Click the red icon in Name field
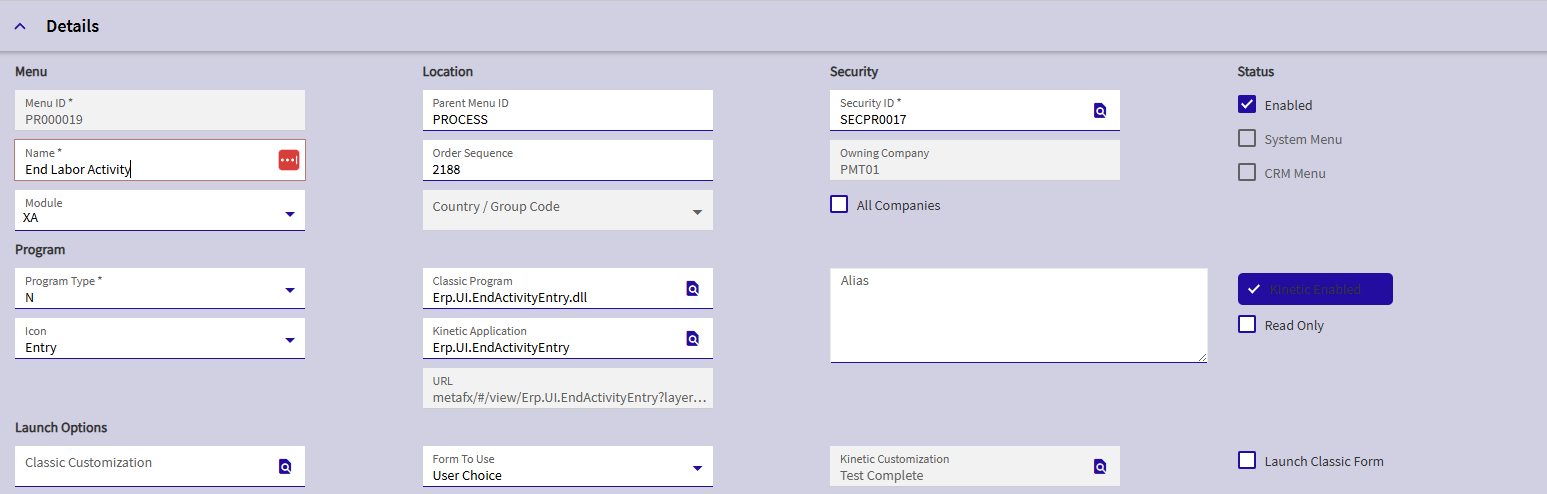1547x494 pixels. tap(288, 160)
